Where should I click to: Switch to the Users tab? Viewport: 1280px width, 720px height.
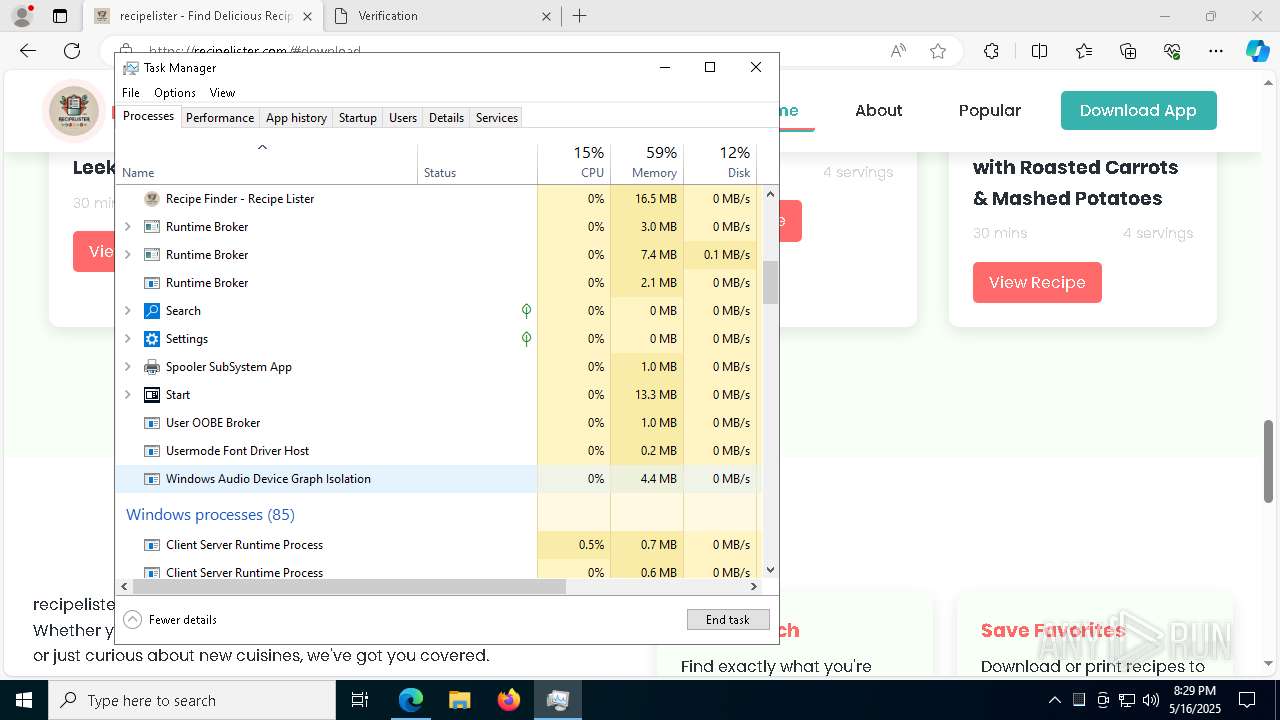pyautogui.click(x=403, y=118)
